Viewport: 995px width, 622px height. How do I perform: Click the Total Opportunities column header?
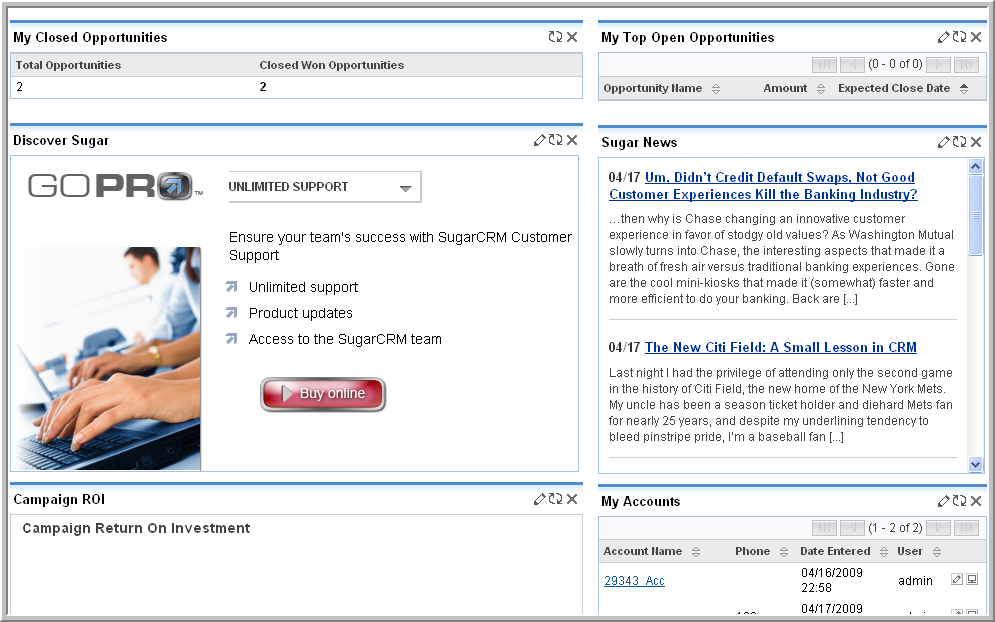tap(69, 65)
